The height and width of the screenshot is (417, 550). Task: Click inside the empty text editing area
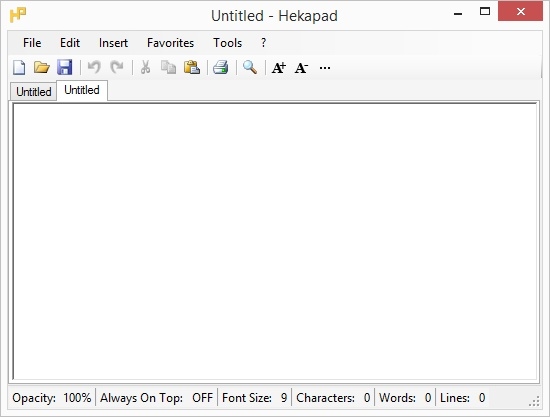pos(275,241)
